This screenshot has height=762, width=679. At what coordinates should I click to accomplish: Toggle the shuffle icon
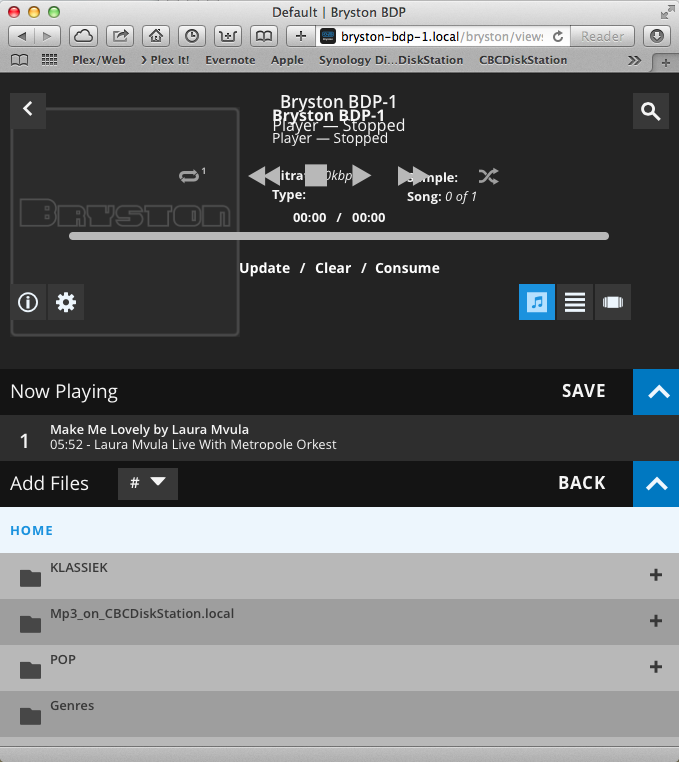pos(488,176)
